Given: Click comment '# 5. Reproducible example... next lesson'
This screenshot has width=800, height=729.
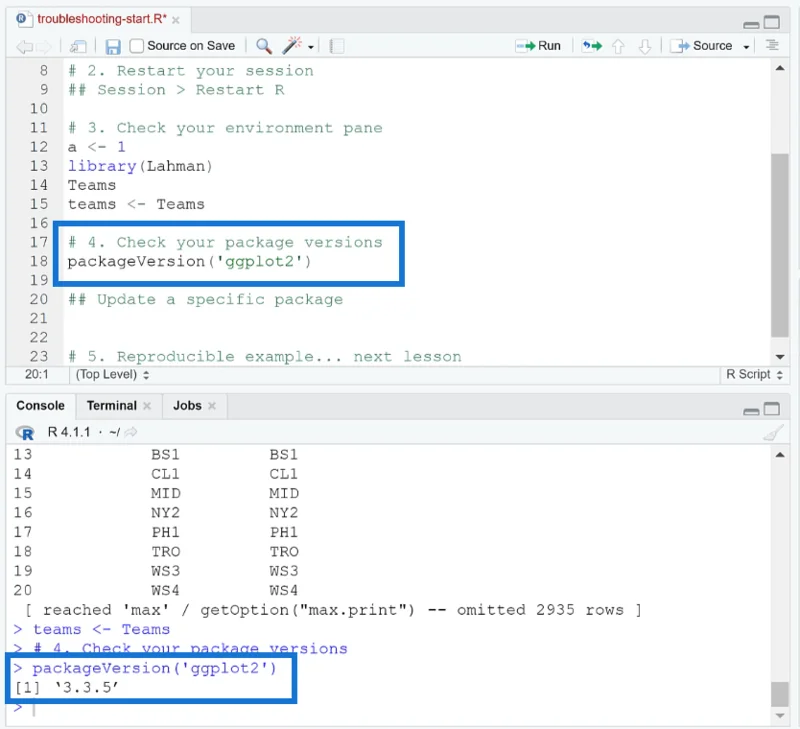Looking at the screenshot, I should (265, 357).
